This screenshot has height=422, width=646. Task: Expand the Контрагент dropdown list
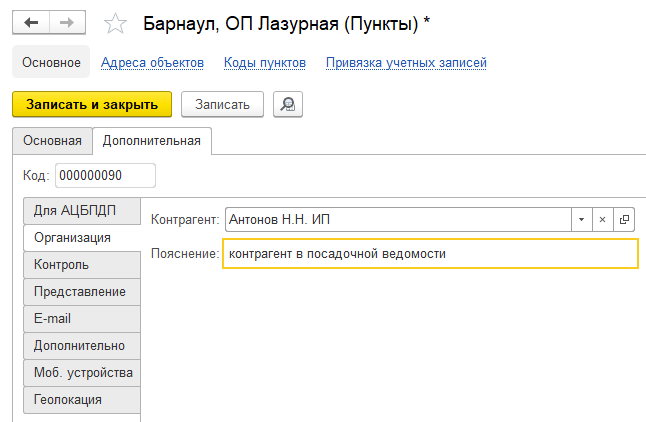tap(580, 219)
